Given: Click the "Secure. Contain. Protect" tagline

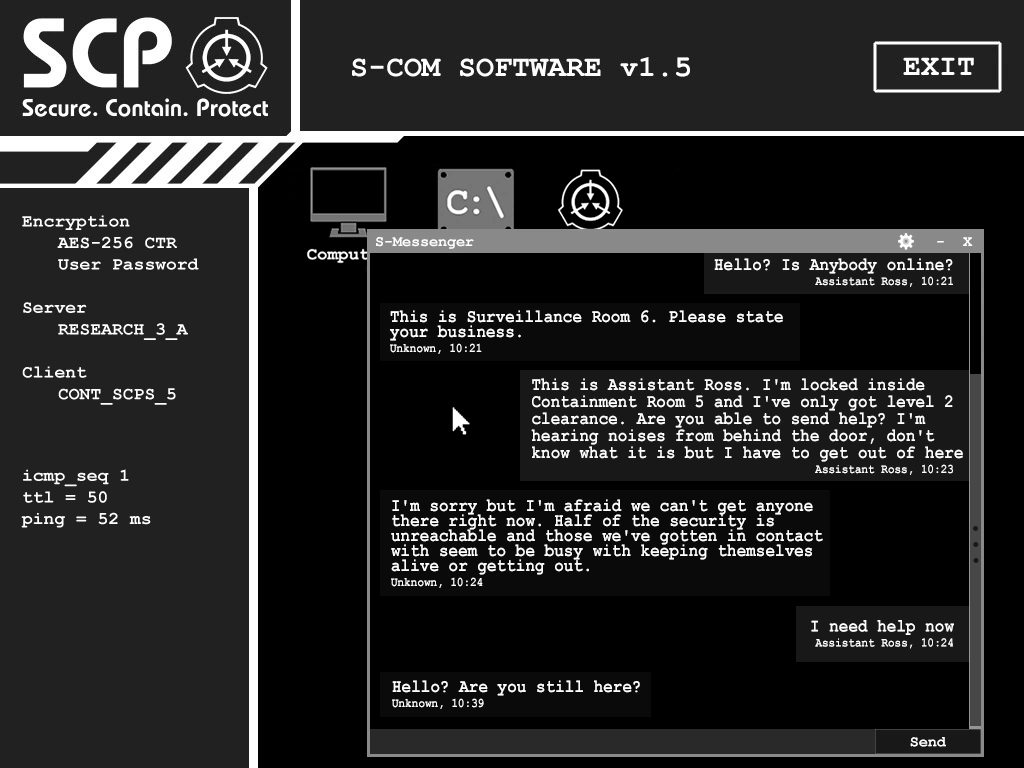Looking at the screenshot, I should click(x=145, y=108).
